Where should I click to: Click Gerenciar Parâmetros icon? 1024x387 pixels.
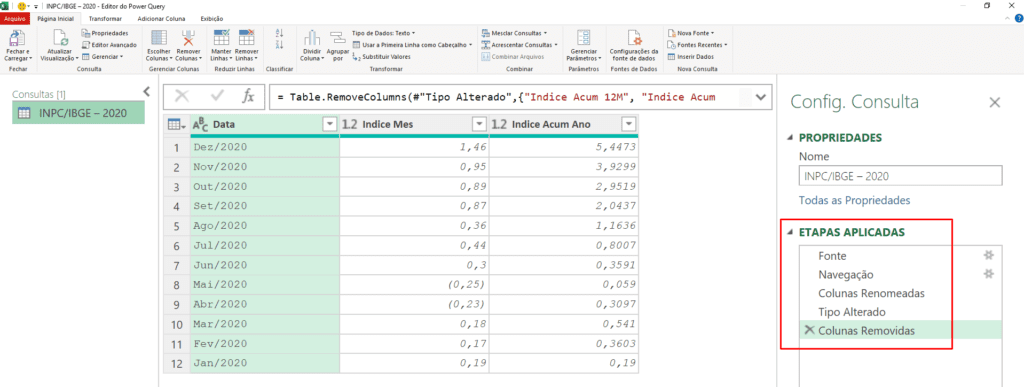tap(583, 37)
